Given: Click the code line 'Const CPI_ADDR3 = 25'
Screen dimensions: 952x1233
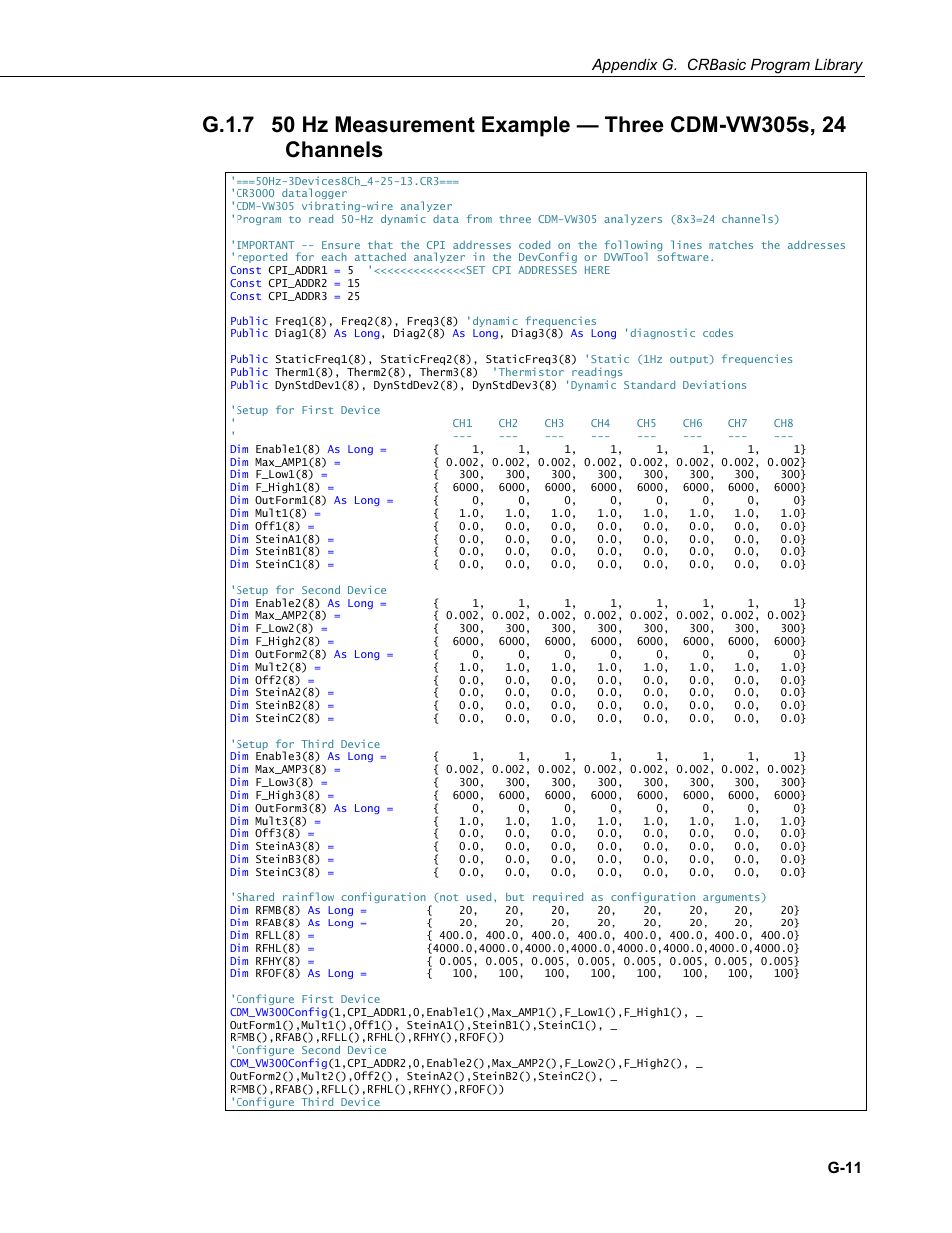Looking at the screenshot, I should click(x=294, y=297).
